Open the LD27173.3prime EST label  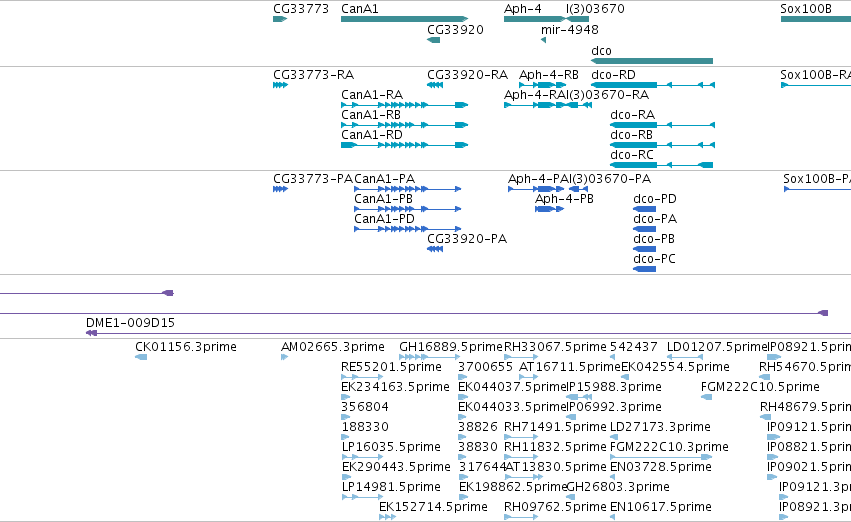coord(660,426)
